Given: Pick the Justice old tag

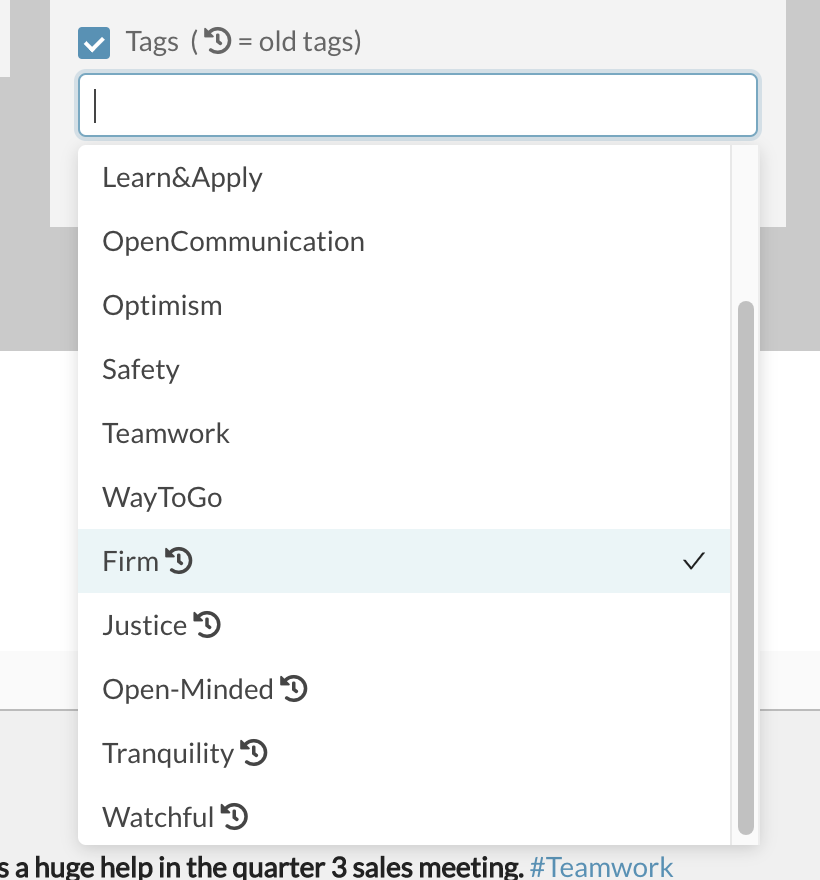Looking at the screenshot, I should tap(404, 625).
